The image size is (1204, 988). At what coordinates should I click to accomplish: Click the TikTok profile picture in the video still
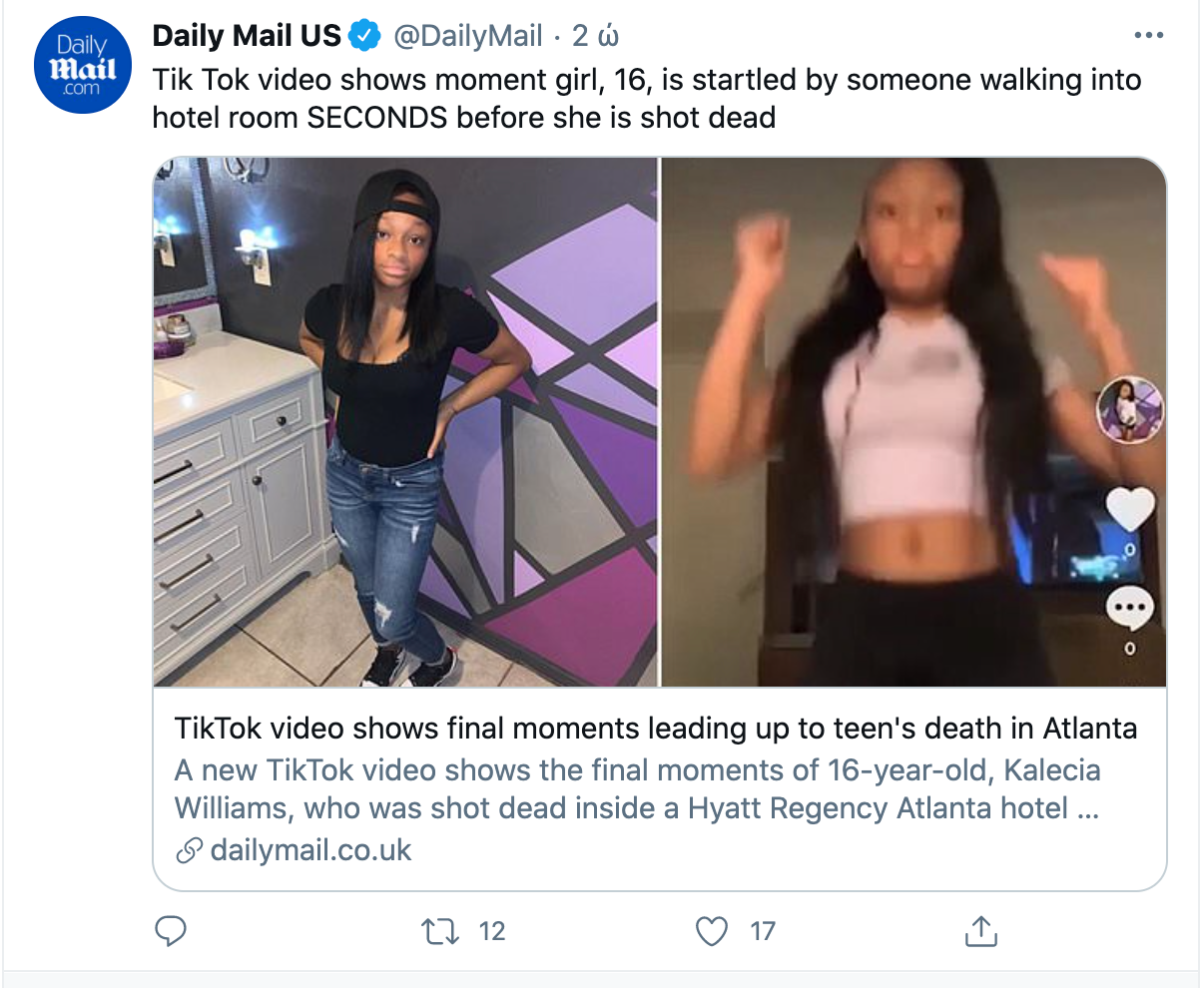(x=1130, y=410)
